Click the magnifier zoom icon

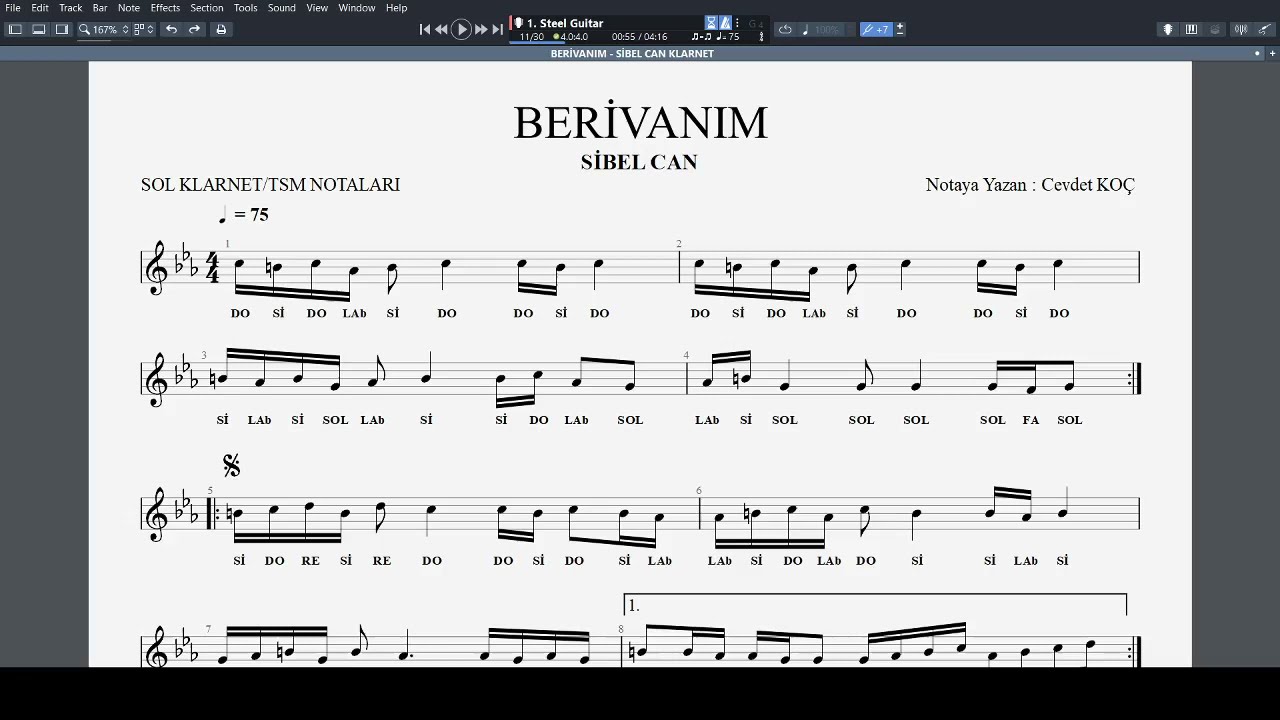coord(85,30)
